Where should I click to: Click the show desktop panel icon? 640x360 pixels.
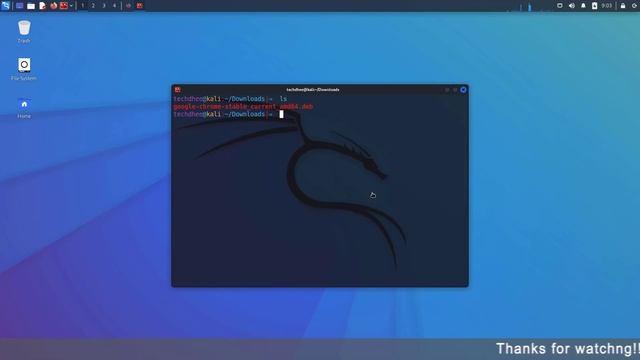click(19, 6)
